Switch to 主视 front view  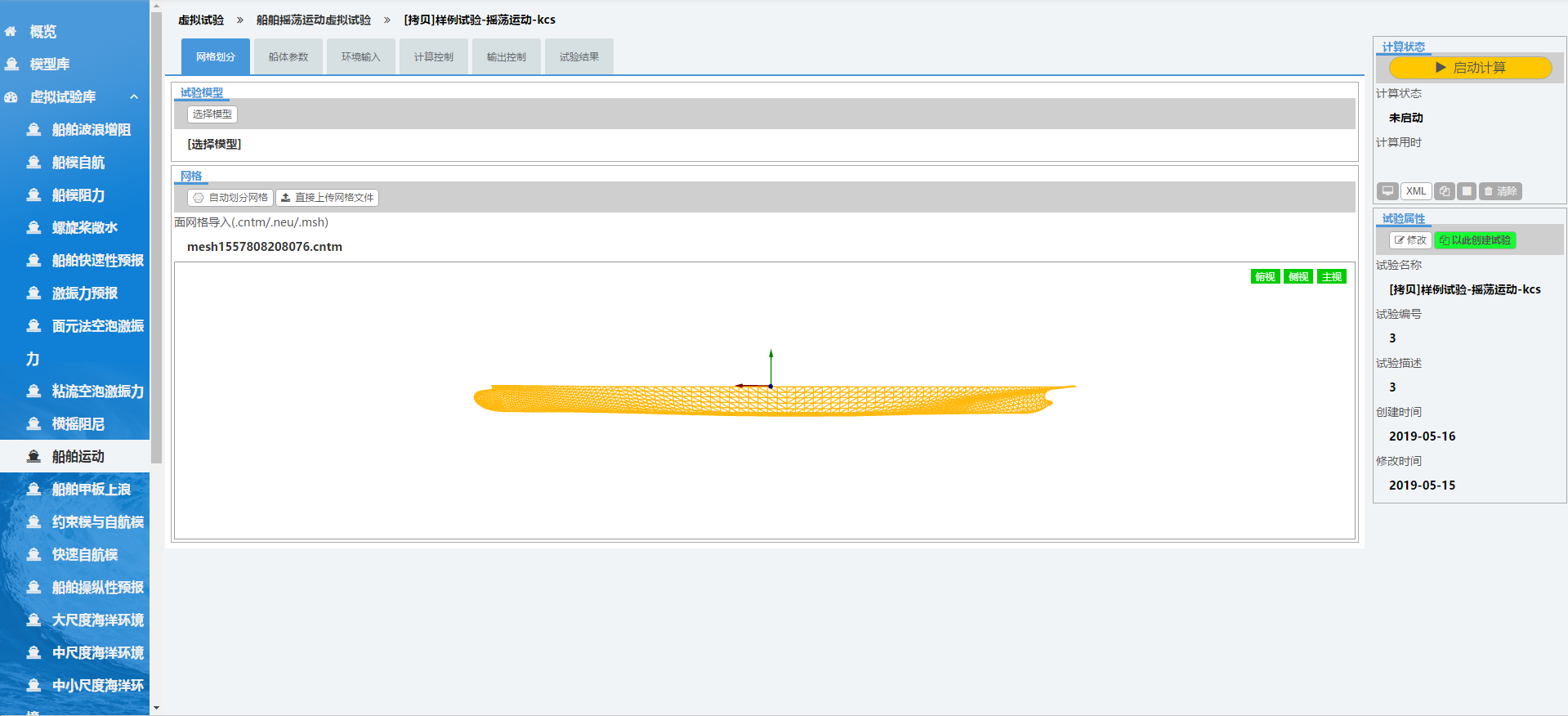[x=1331, y=277]
